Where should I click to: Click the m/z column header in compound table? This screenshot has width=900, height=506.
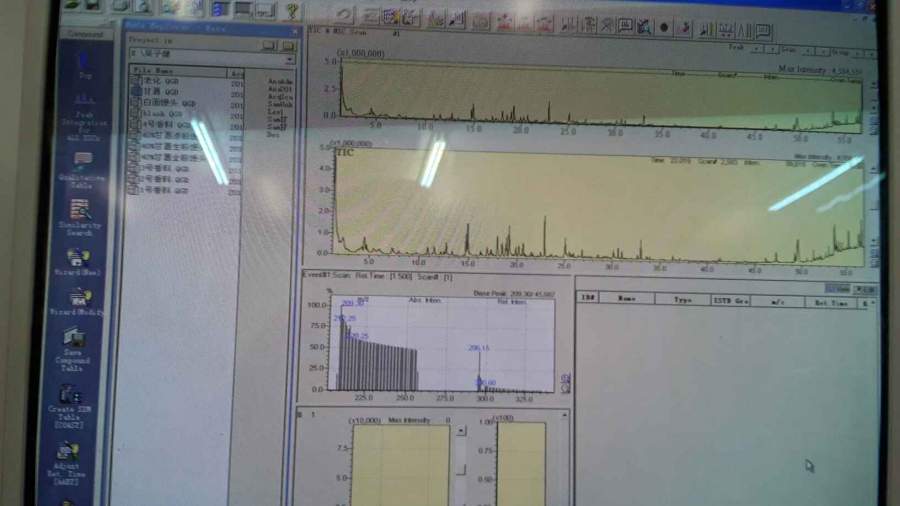[x=778, y=302]
